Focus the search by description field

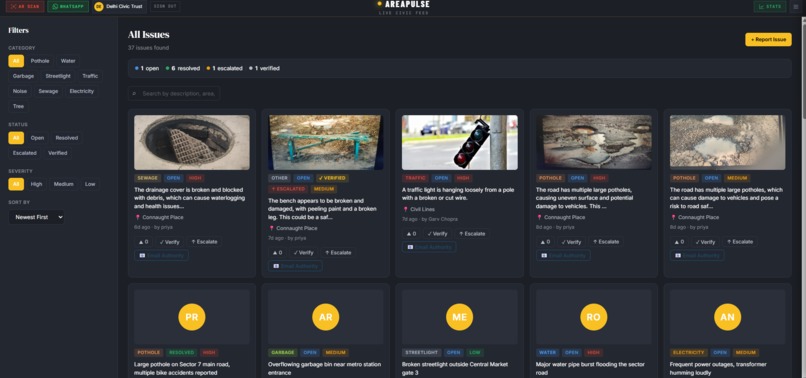(174, 94)
